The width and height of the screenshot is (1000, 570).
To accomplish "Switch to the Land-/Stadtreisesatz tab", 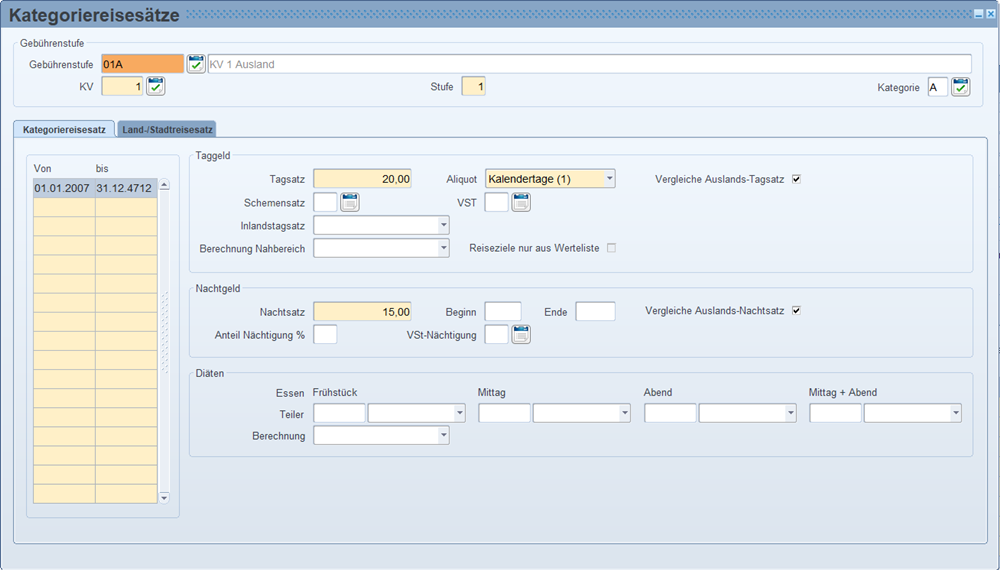I will (x=166, y=129).
